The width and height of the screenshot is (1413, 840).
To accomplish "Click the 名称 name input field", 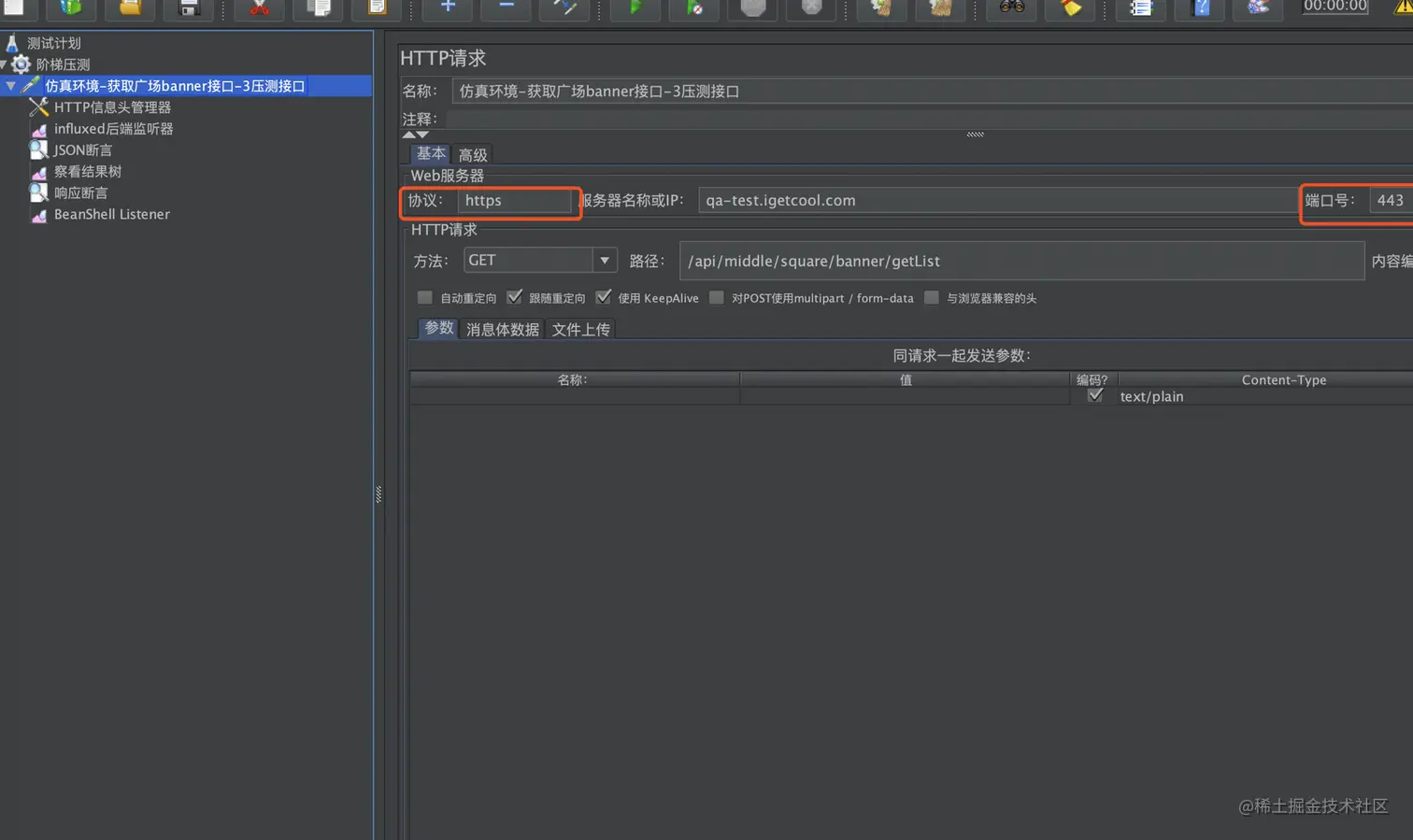I will pos(933,92).
